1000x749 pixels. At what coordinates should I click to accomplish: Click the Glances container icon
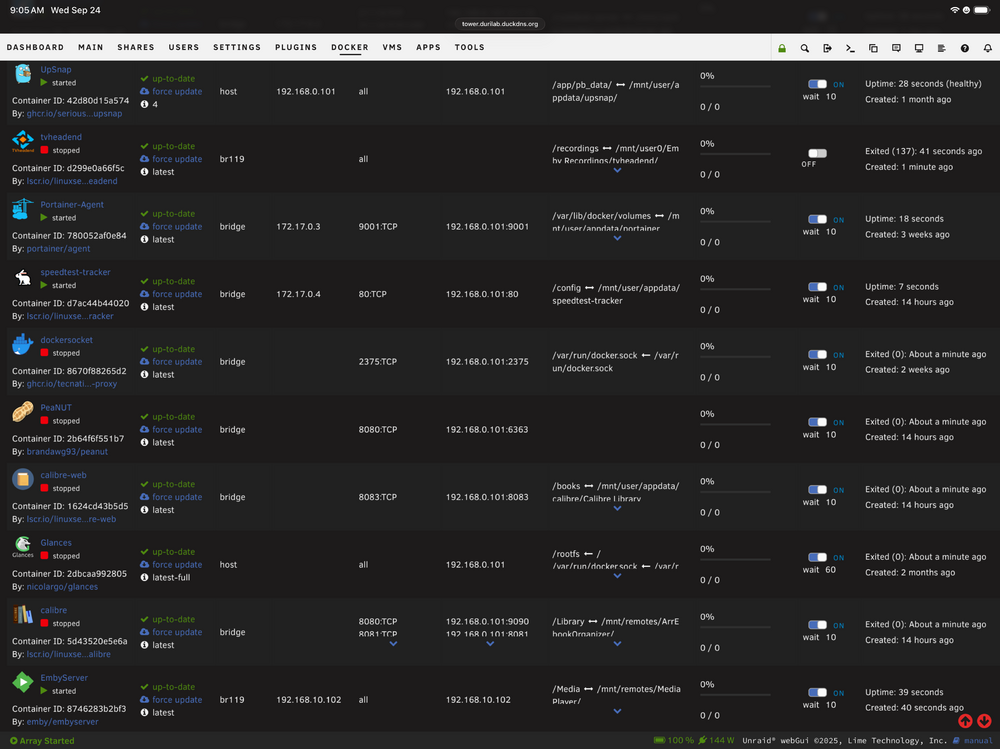(x=23, y=547)
